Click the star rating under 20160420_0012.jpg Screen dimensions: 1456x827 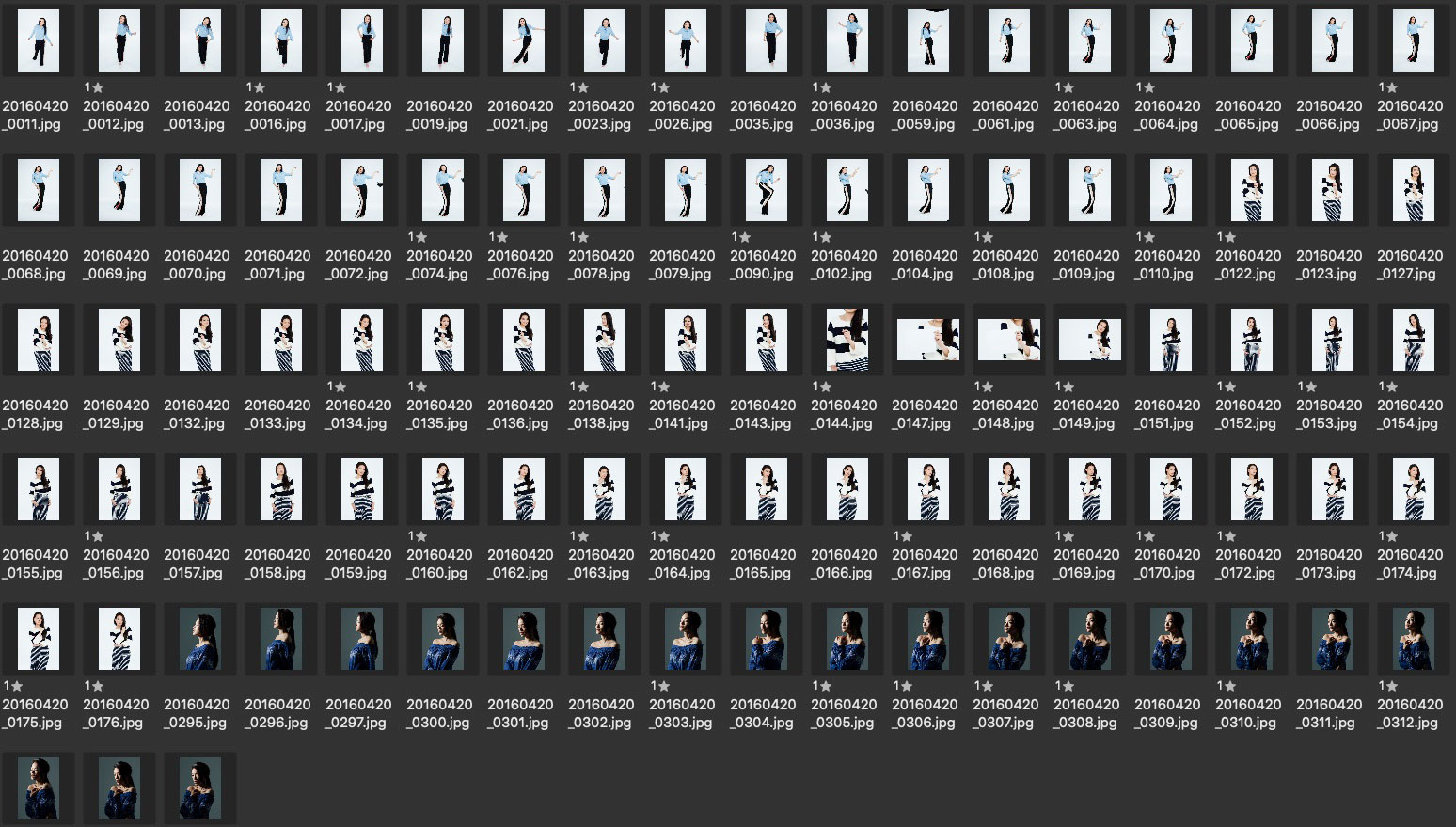point(94,87)
